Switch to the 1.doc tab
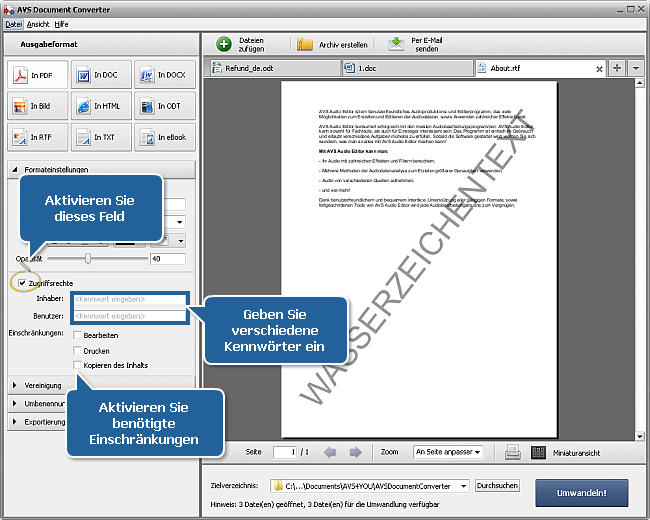This screenshot has width=650, height=520. (407, 68)
